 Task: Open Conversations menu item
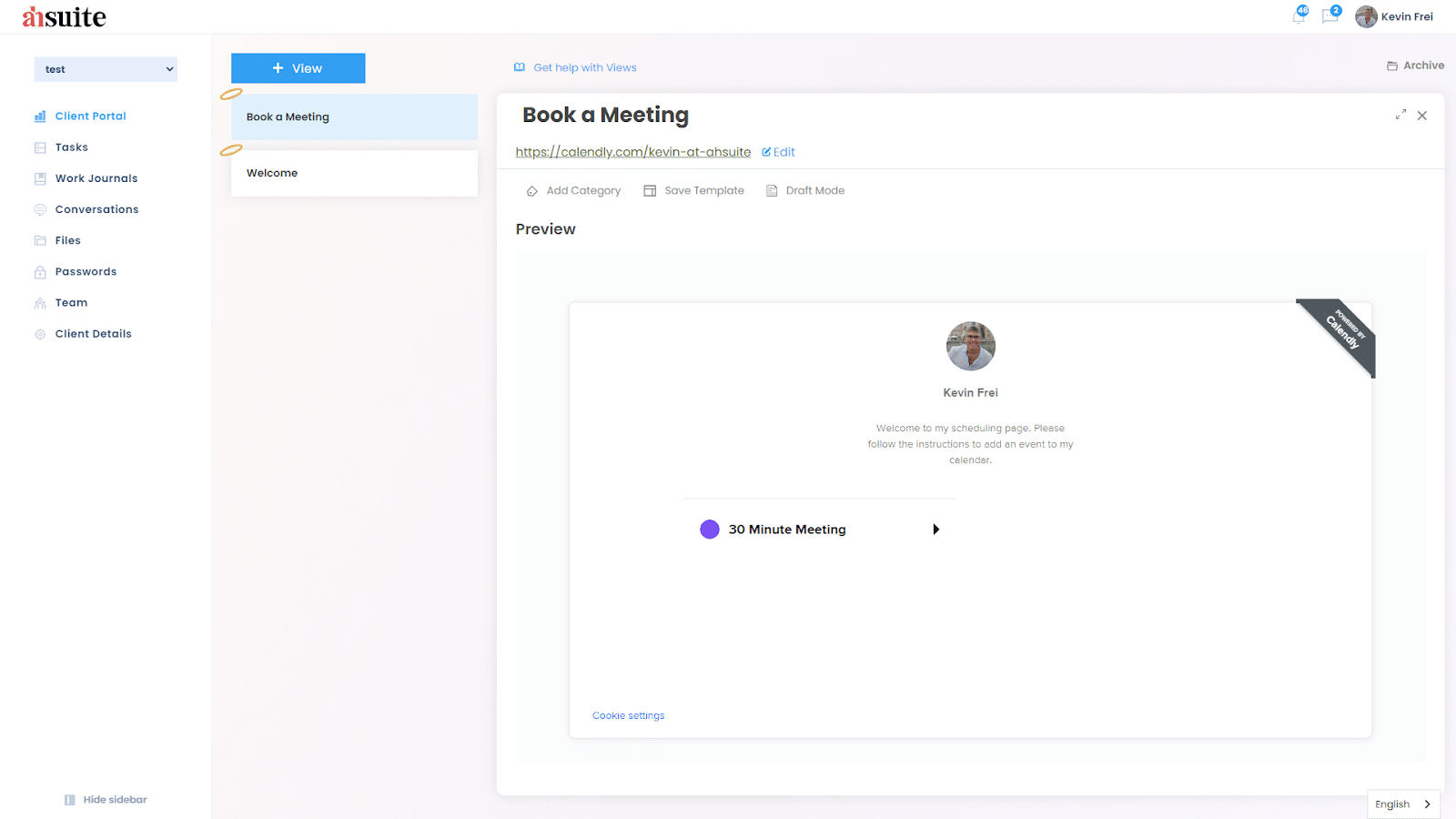pos(96,209)
